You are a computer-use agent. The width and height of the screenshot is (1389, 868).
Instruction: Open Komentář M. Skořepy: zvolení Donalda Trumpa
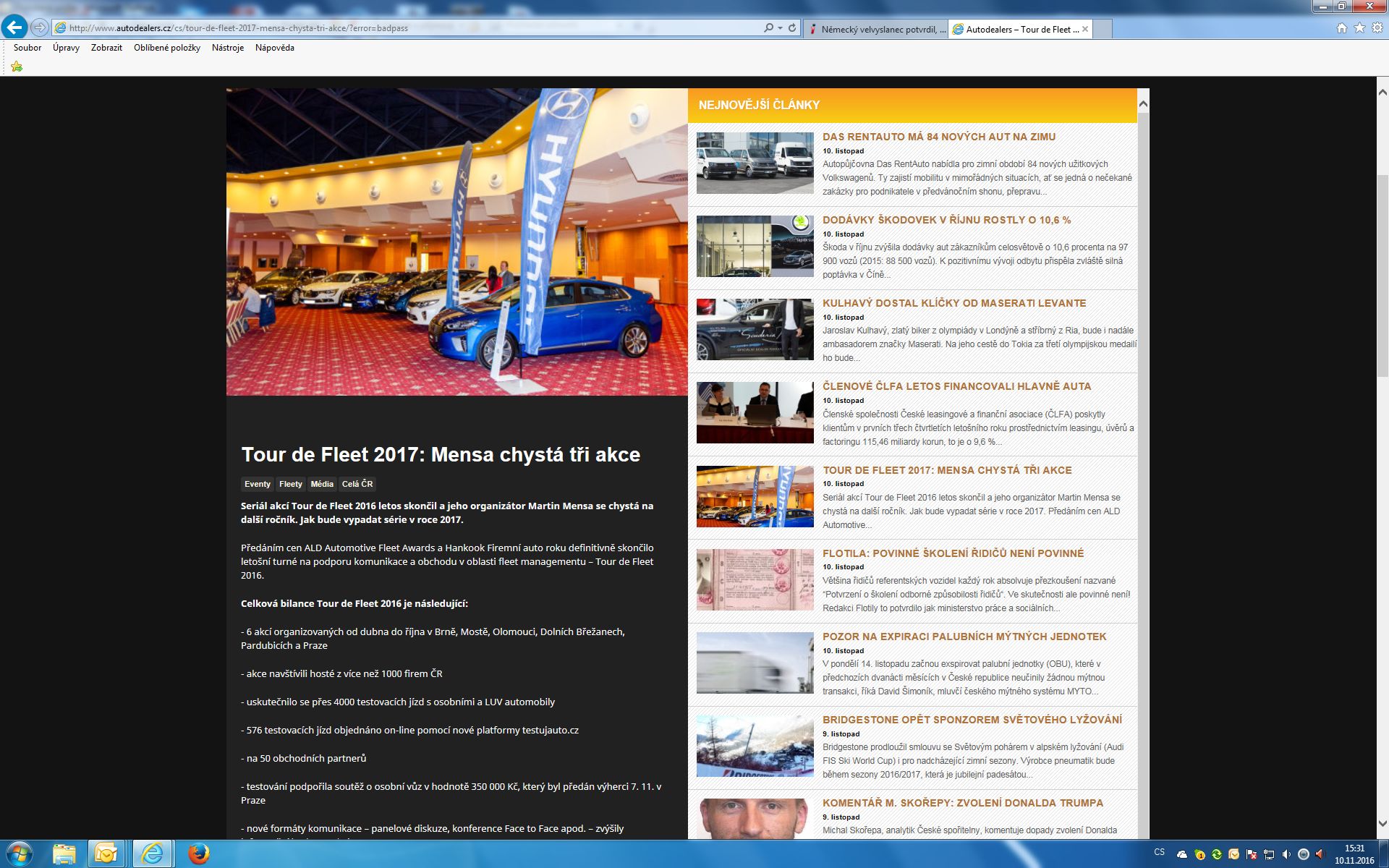[x=963, y=803]
